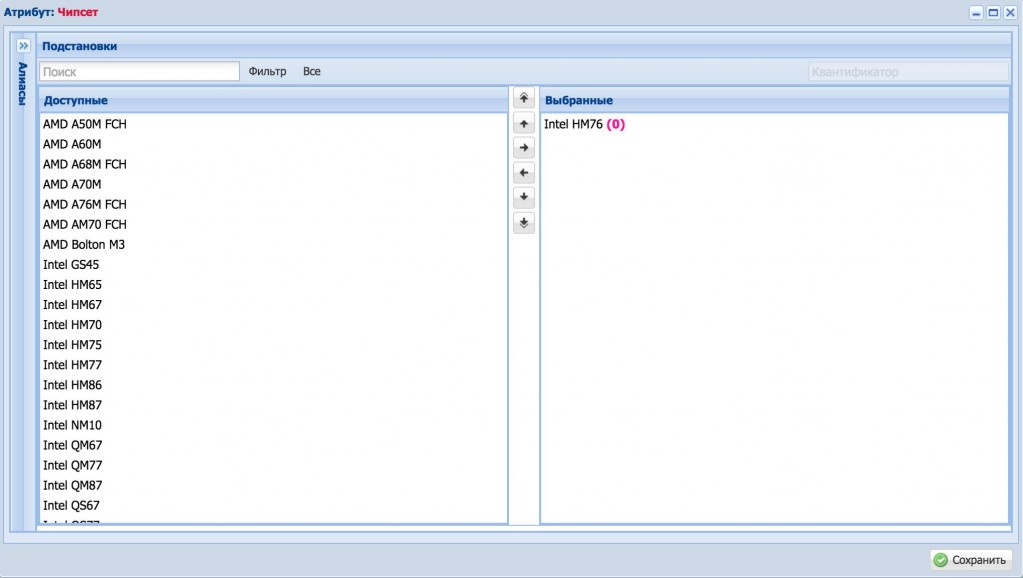Remove selected item with left arrow button
The height and width of the screenshot is (578, 1023).
tap(523, 173)
